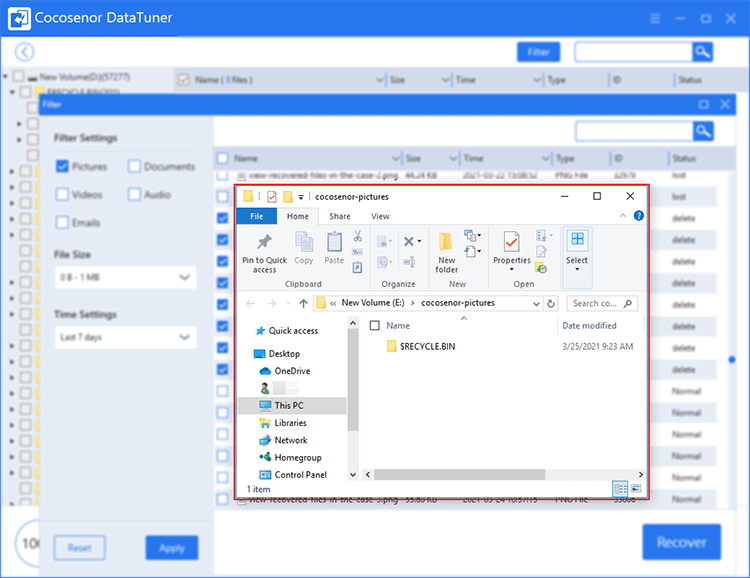This screenshot has width=750, height=578.
Task: Open the Time column dropdown in Filter results
Action: [x=546, y=158]
